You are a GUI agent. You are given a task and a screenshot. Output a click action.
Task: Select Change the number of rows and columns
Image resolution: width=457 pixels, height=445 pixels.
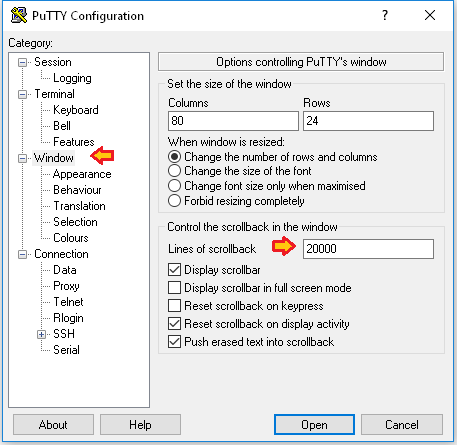[x=273, y=157]
